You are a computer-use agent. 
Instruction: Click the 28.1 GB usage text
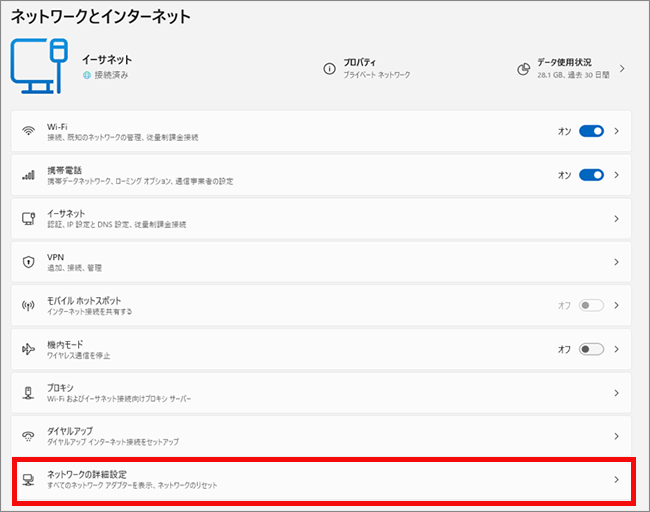(x=573, y=75)
